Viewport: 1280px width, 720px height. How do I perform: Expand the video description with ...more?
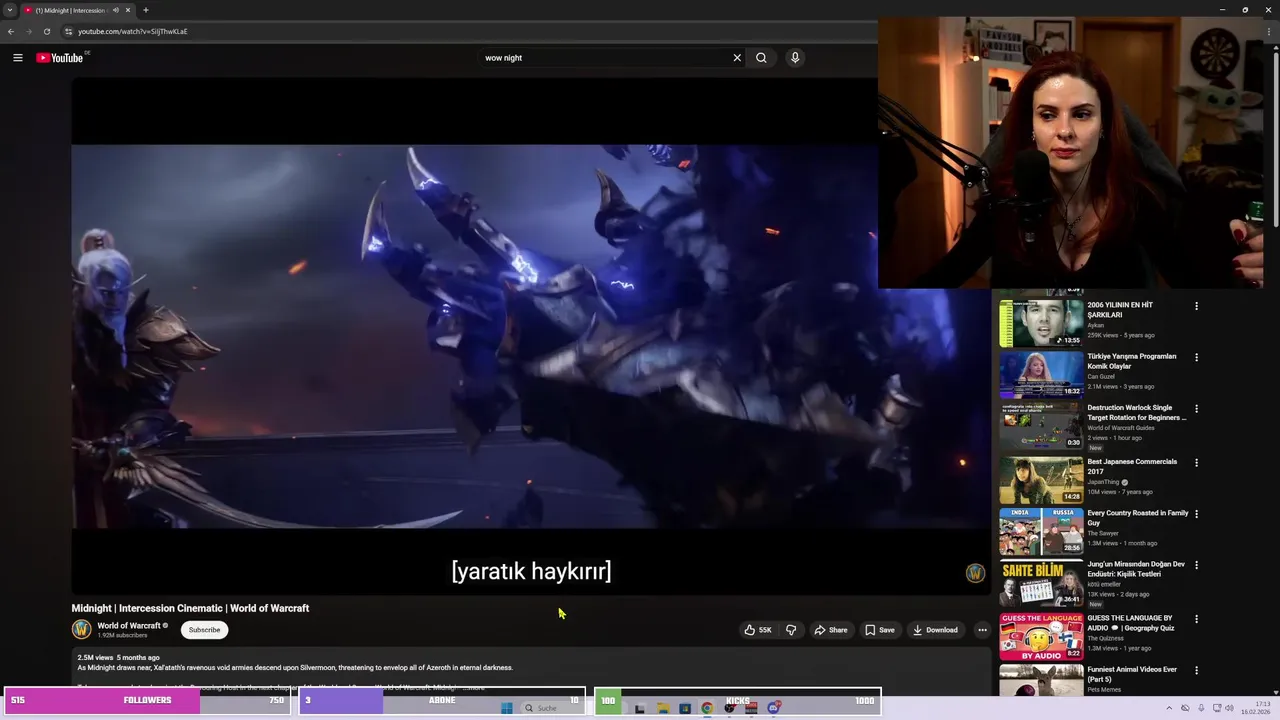(474, 687)
